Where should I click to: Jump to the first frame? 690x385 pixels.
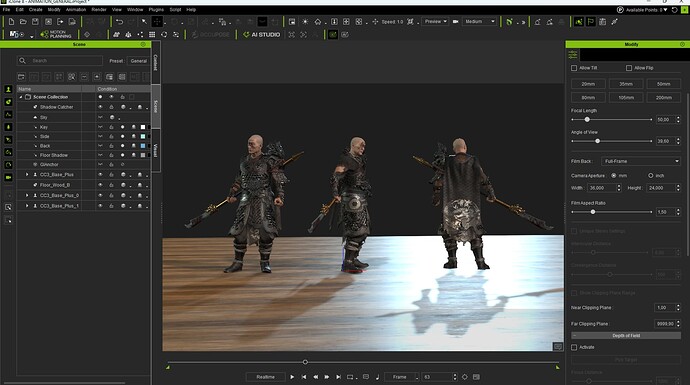point(304,377)
